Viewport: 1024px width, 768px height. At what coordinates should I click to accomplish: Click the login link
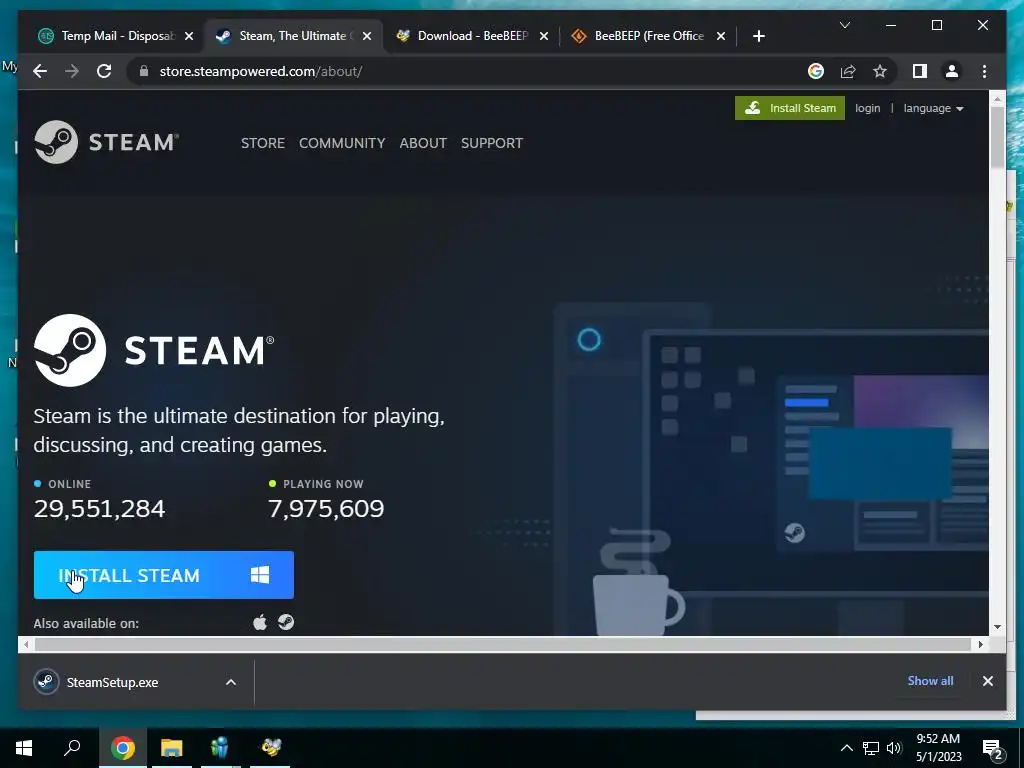[867, 108]
